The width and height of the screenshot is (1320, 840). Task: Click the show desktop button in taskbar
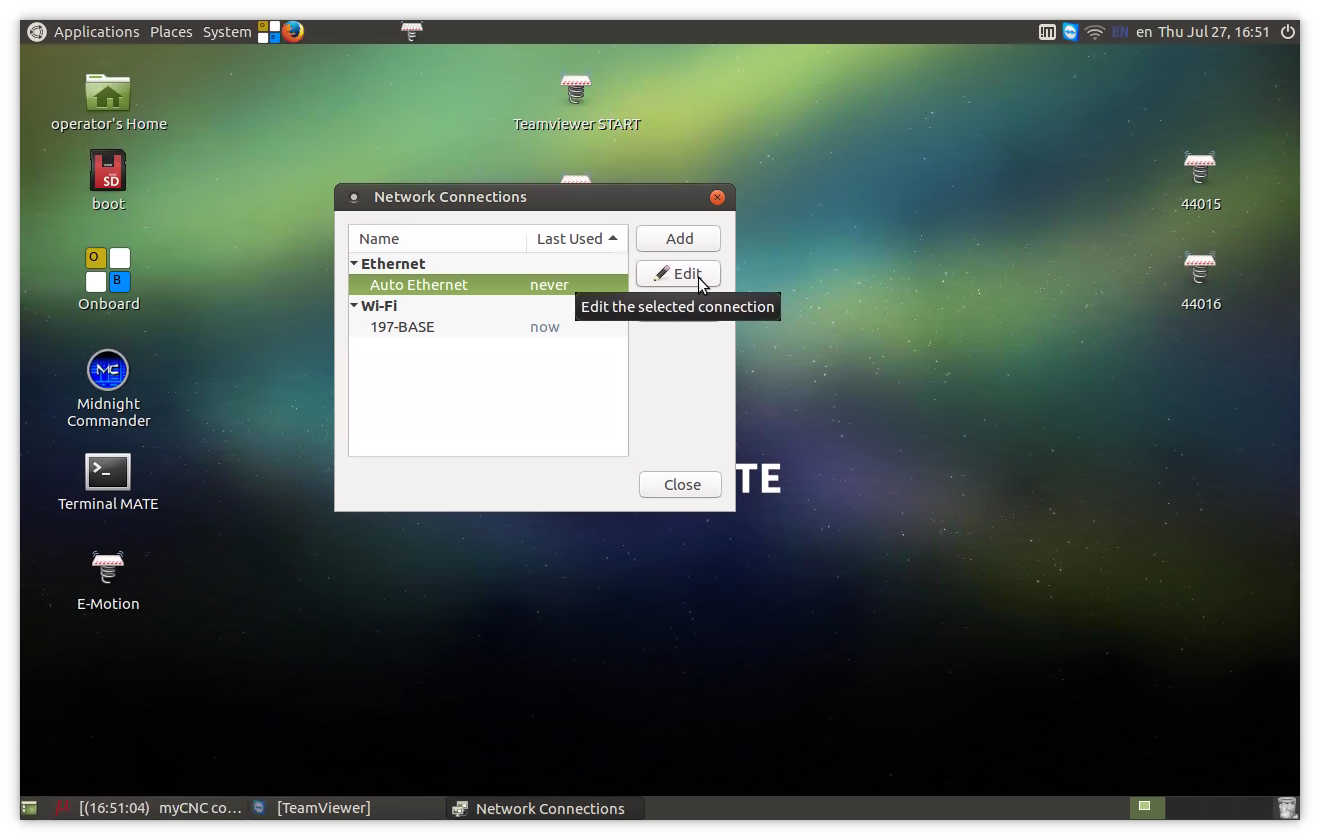(x=29, y=808)
